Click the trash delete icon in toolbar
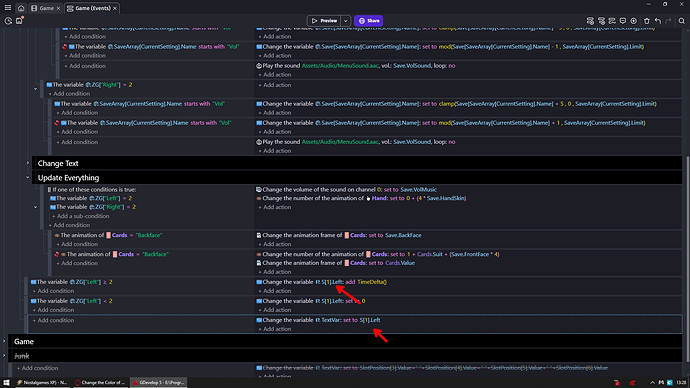690x388 pixels. pyautogui.click(x=646, y=21)
